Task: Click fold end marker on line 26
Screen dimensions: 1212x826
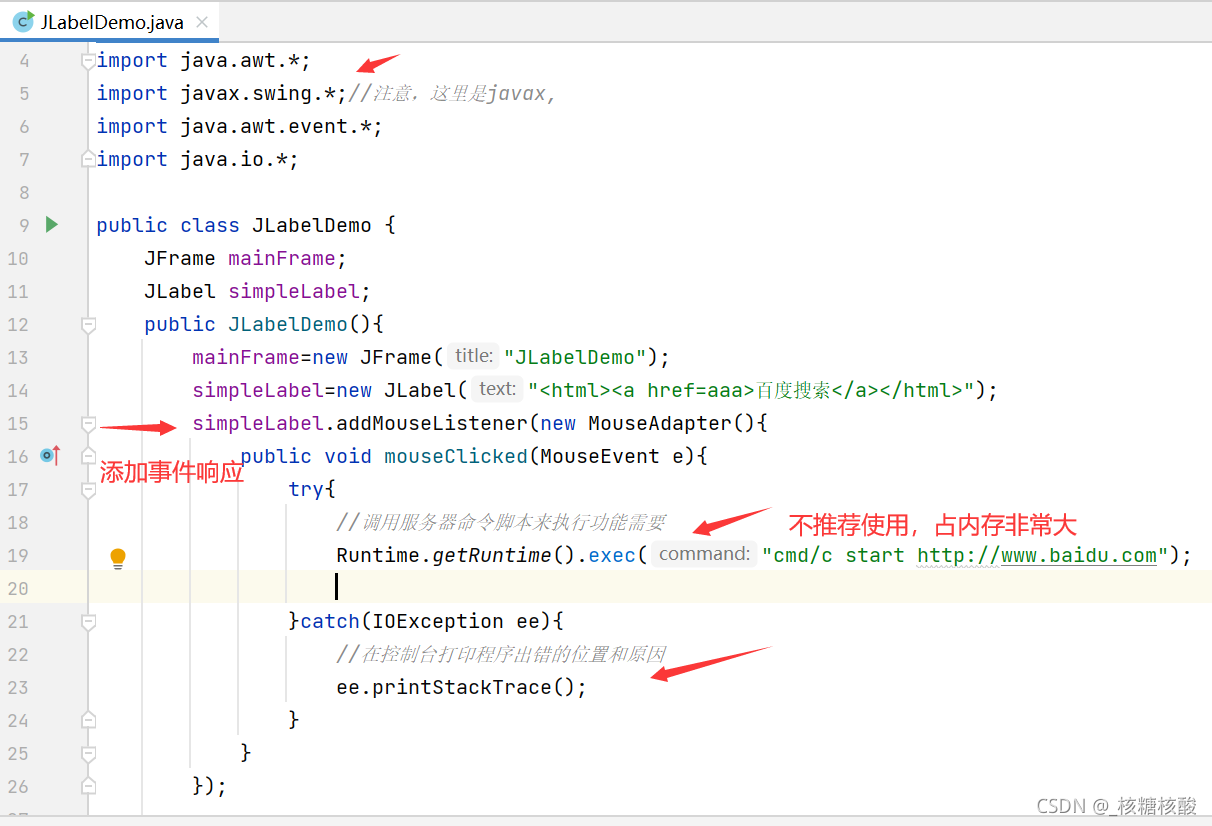Action: pyautogui.click(x=88, y=786)
